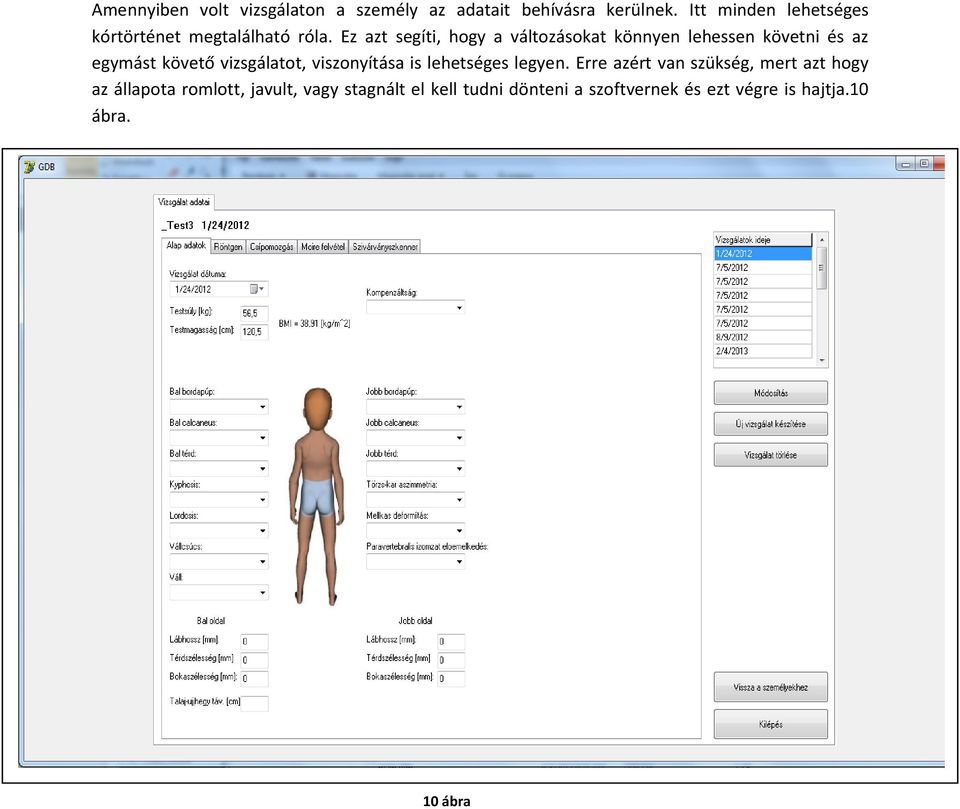Viewport: 960px width, 809px height.
Task: Click the 3D child body figure
Action: (x=317, y=496)
